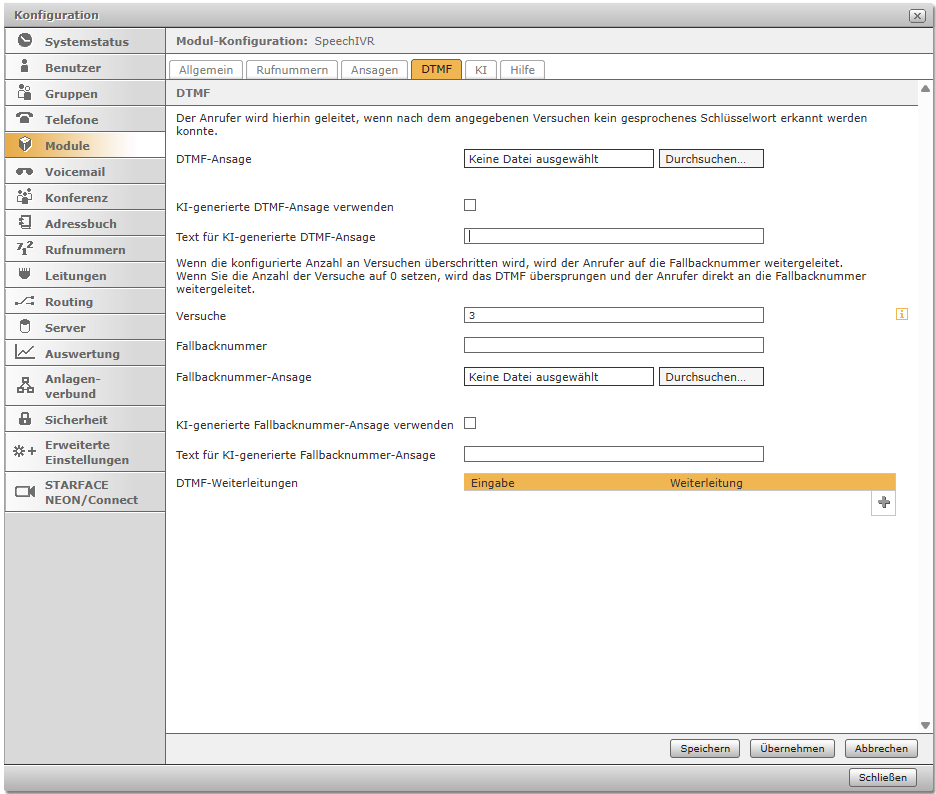Open the Ansagen tab

click(x=374, y=70)
